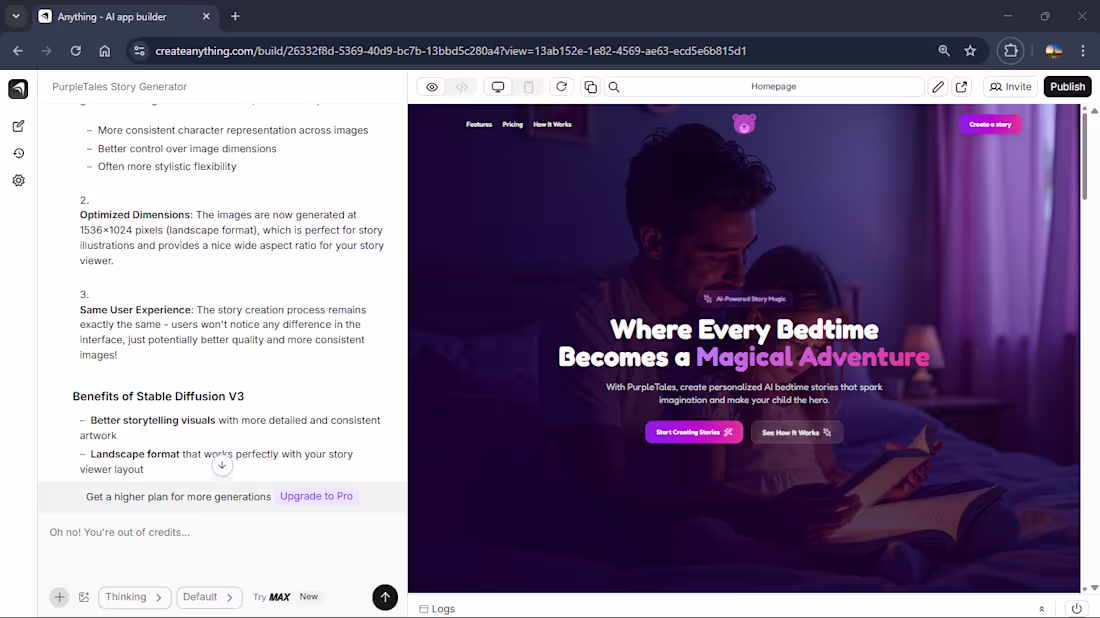Image resolution: width=1100 pixels, height=618 pixels.
Task: Expand the Thinking mode dropdown
Action: coord(134,597)
